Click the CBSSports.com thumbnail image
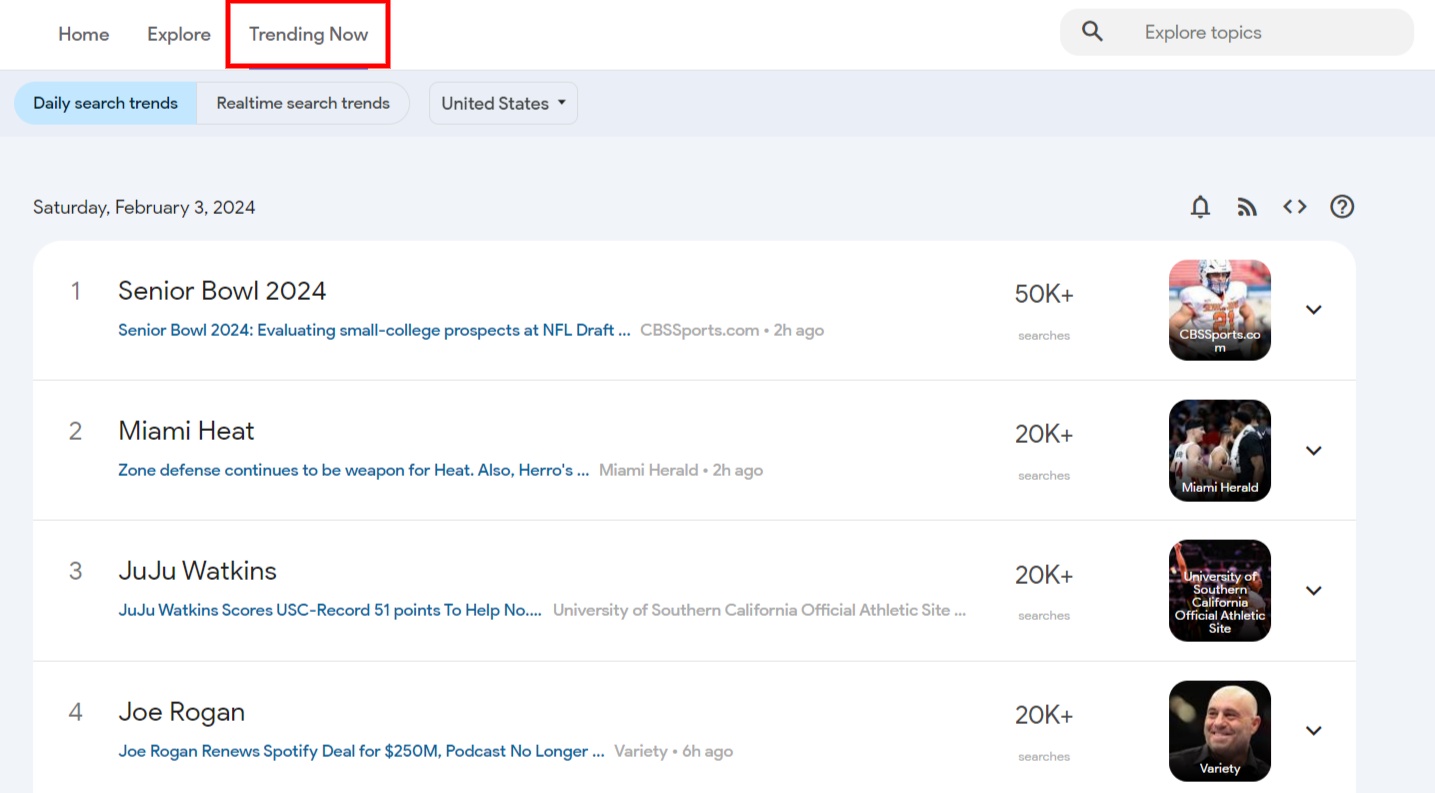1435x793 pixels. point(1220,310)
